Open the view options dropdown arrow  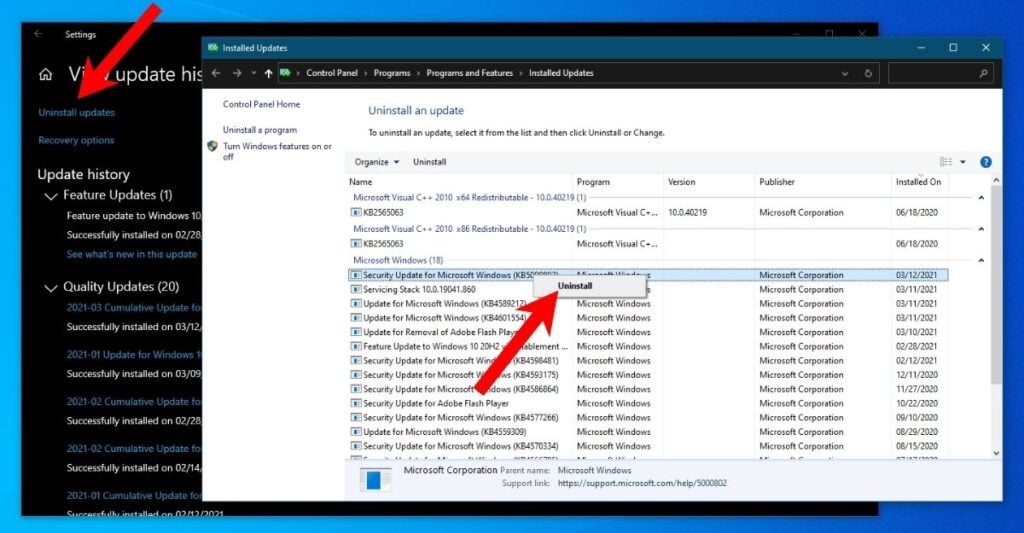963,161
